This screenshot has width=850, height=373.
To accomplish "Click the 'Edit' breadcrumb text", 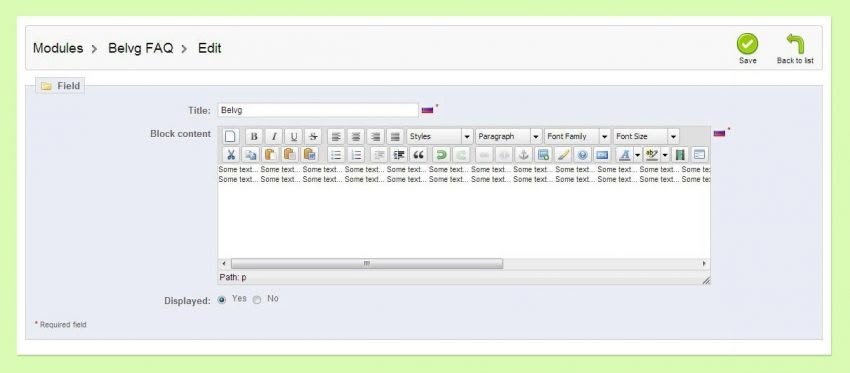I will tap(209, 48).
